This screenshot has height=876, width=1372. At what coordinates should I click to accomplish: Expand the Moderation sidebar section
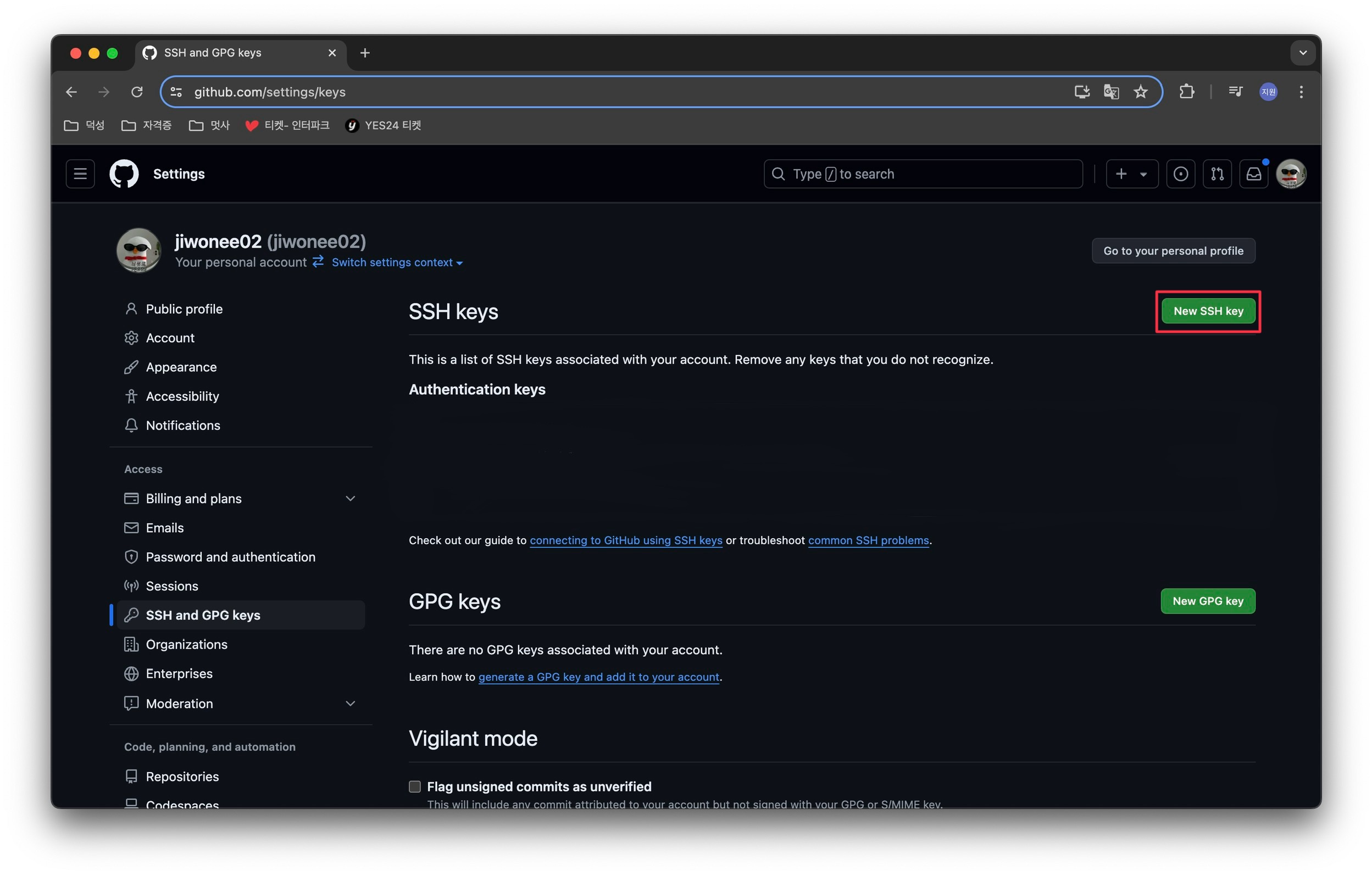pyautogui.click(x=350, y=704)
